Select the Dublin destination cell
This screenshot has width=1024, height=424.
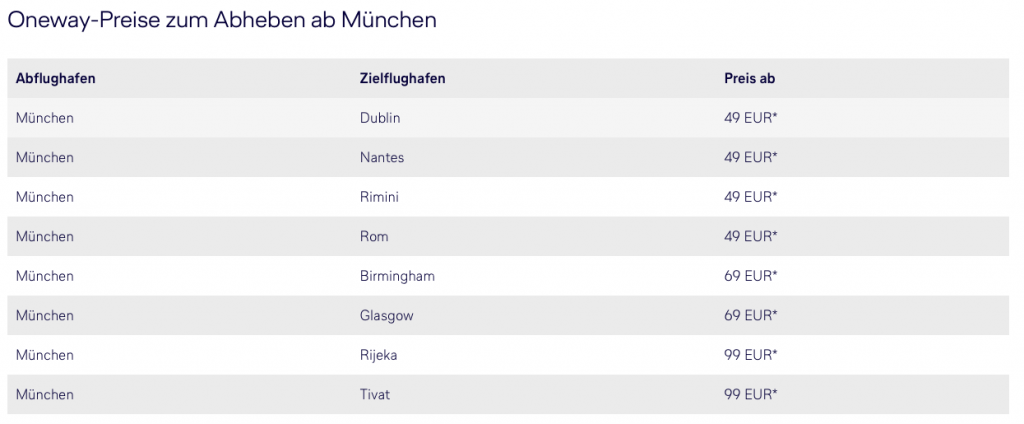point(379,118)
